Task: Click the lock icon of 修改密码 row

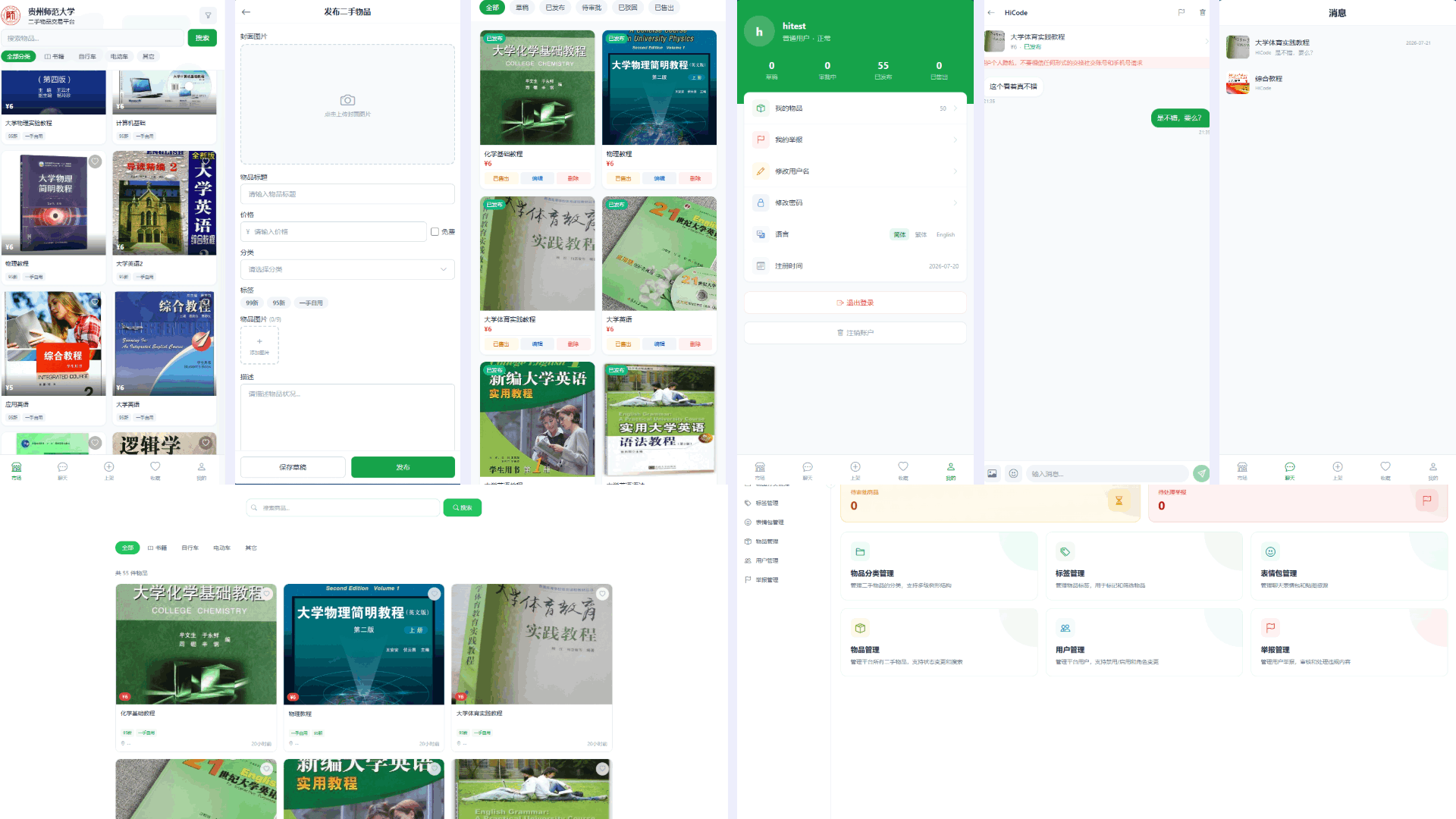Action: click(761, 202)
